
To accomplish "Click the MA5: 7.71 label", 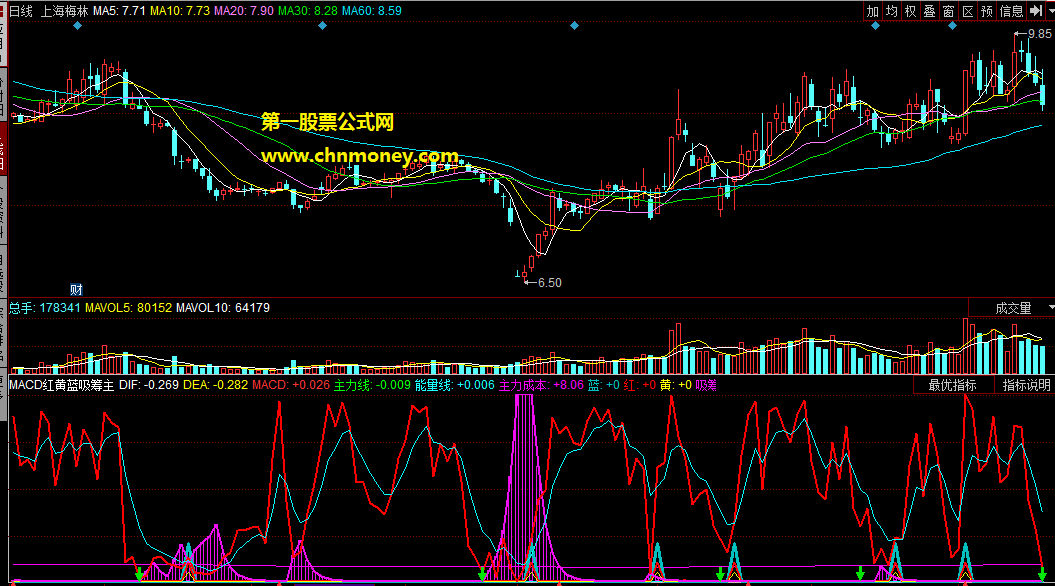I will pyautogui.click(x=119, y=11).
